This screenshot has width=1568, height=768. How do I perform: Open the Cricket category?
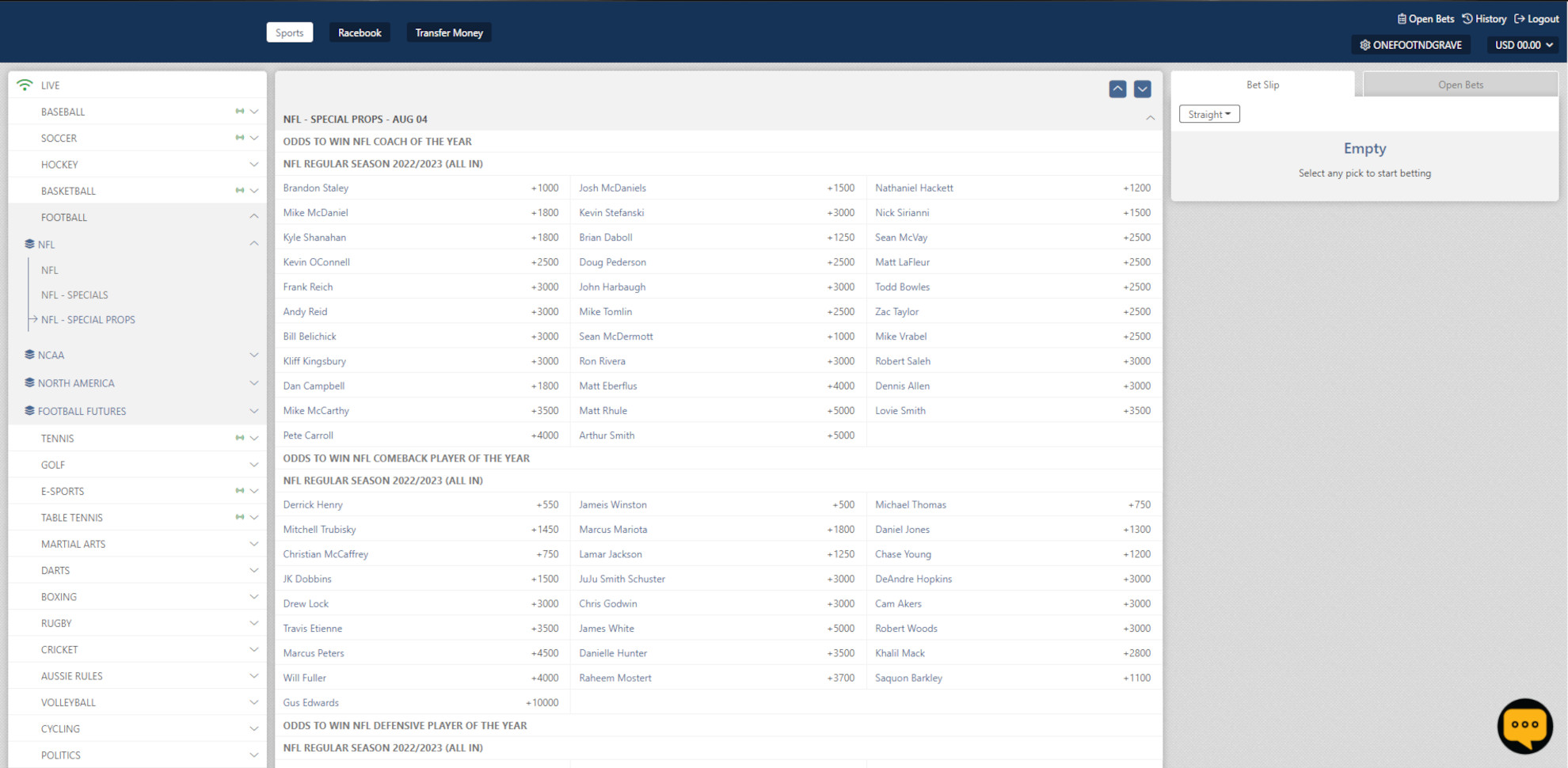coord(138,649)
